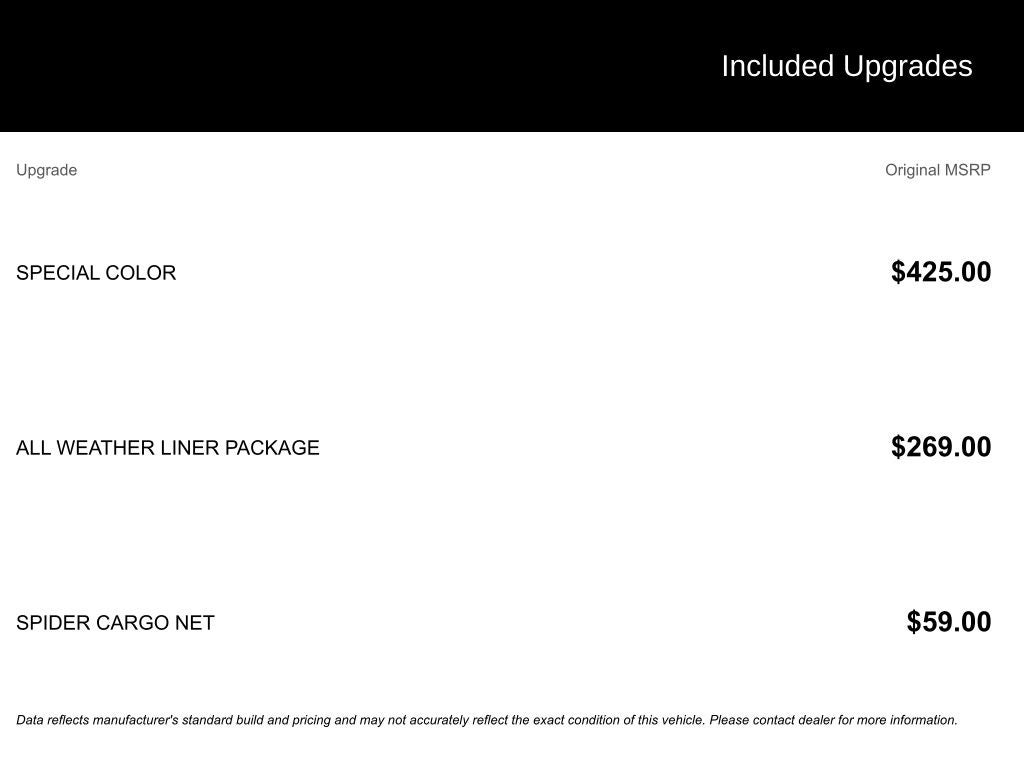Select the ALL WEATHER LINER PACKAGE label
Screen dimensions: 1024x768
tap(168, 448)
